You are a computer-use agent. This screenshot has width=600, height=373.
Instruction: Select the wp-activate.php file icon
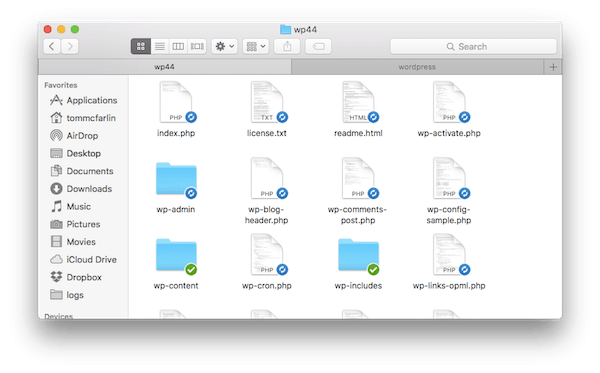tap(449, 102)
